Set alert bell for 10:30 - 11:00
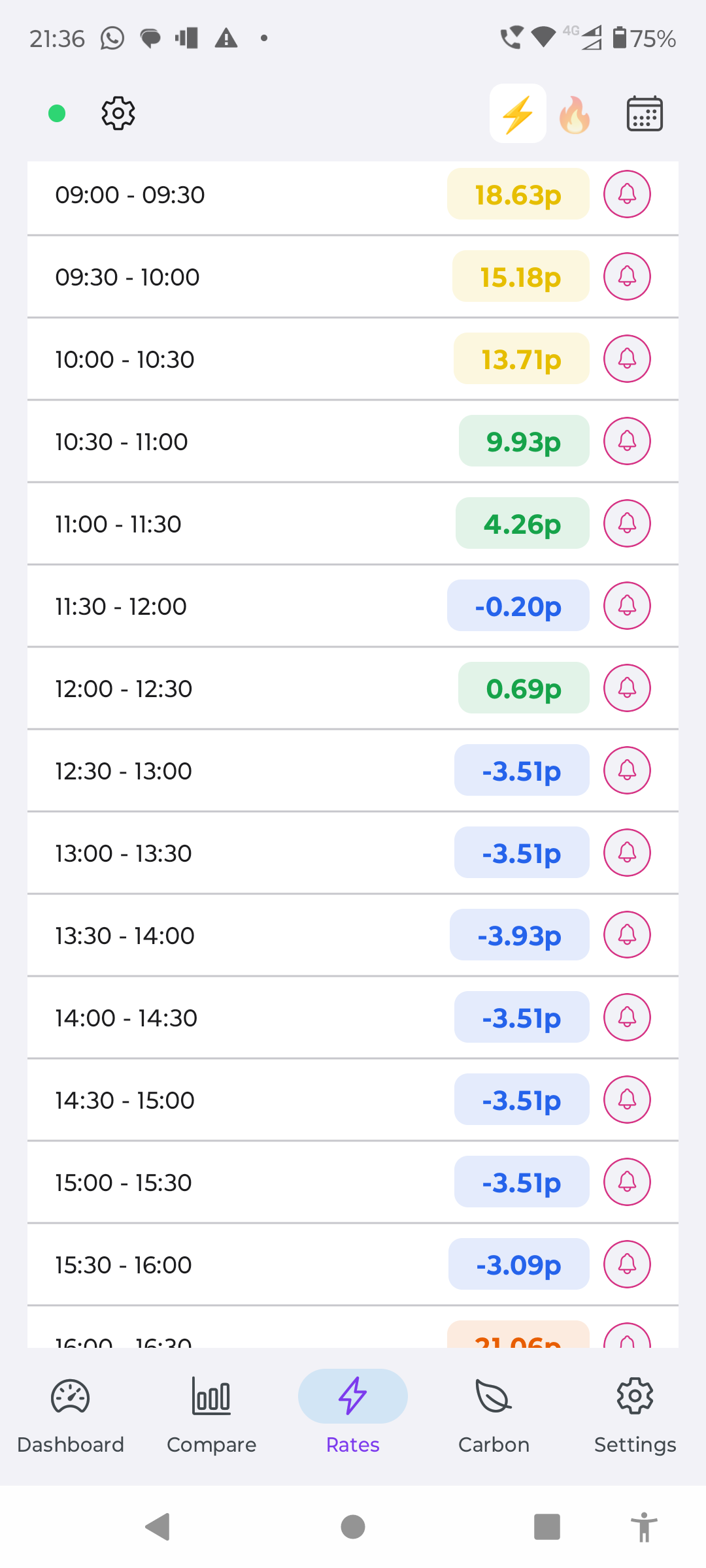This screenshot has width=706, height=1568. click(627, 441)
